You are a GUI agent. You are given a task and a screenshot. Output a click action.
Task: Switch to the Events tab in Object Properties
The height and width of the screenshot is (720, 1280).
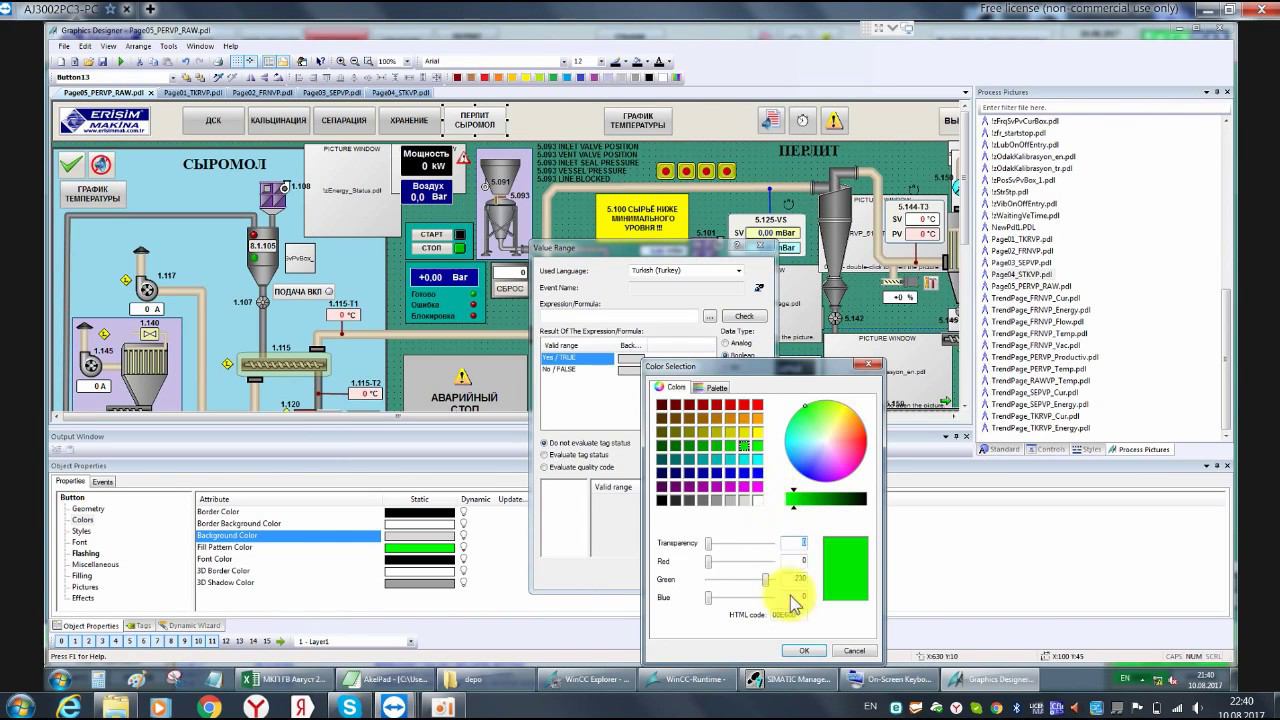click(103, 482)
